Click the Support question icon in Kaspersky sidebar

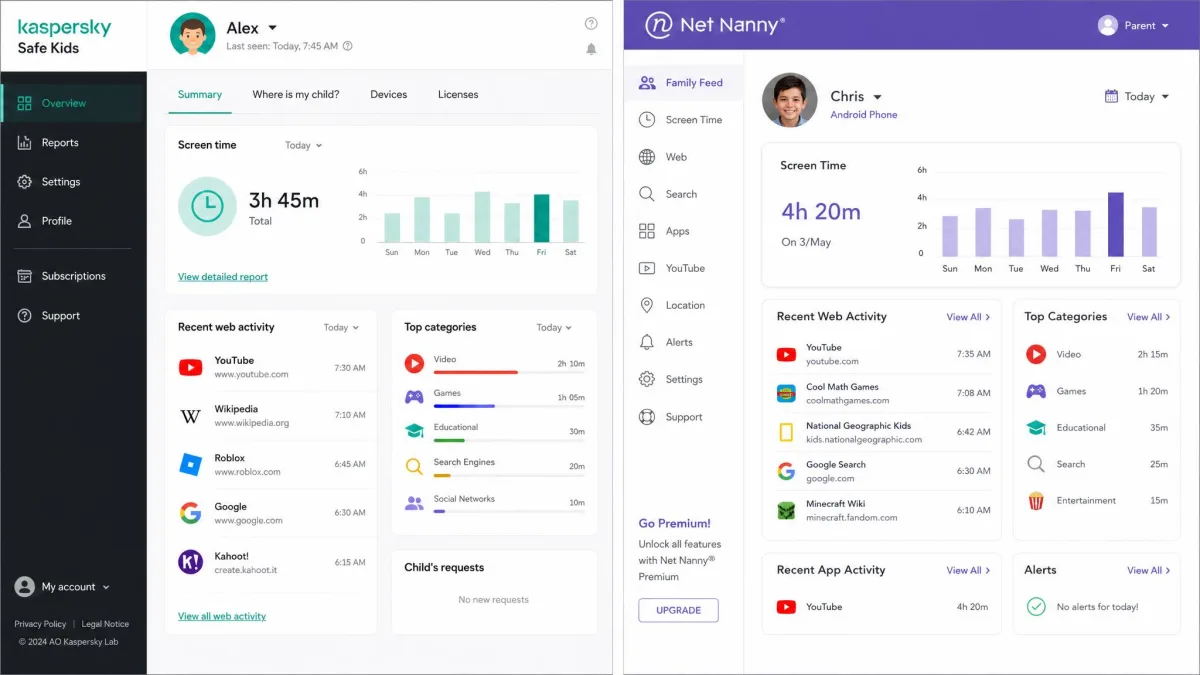point(25,316)
